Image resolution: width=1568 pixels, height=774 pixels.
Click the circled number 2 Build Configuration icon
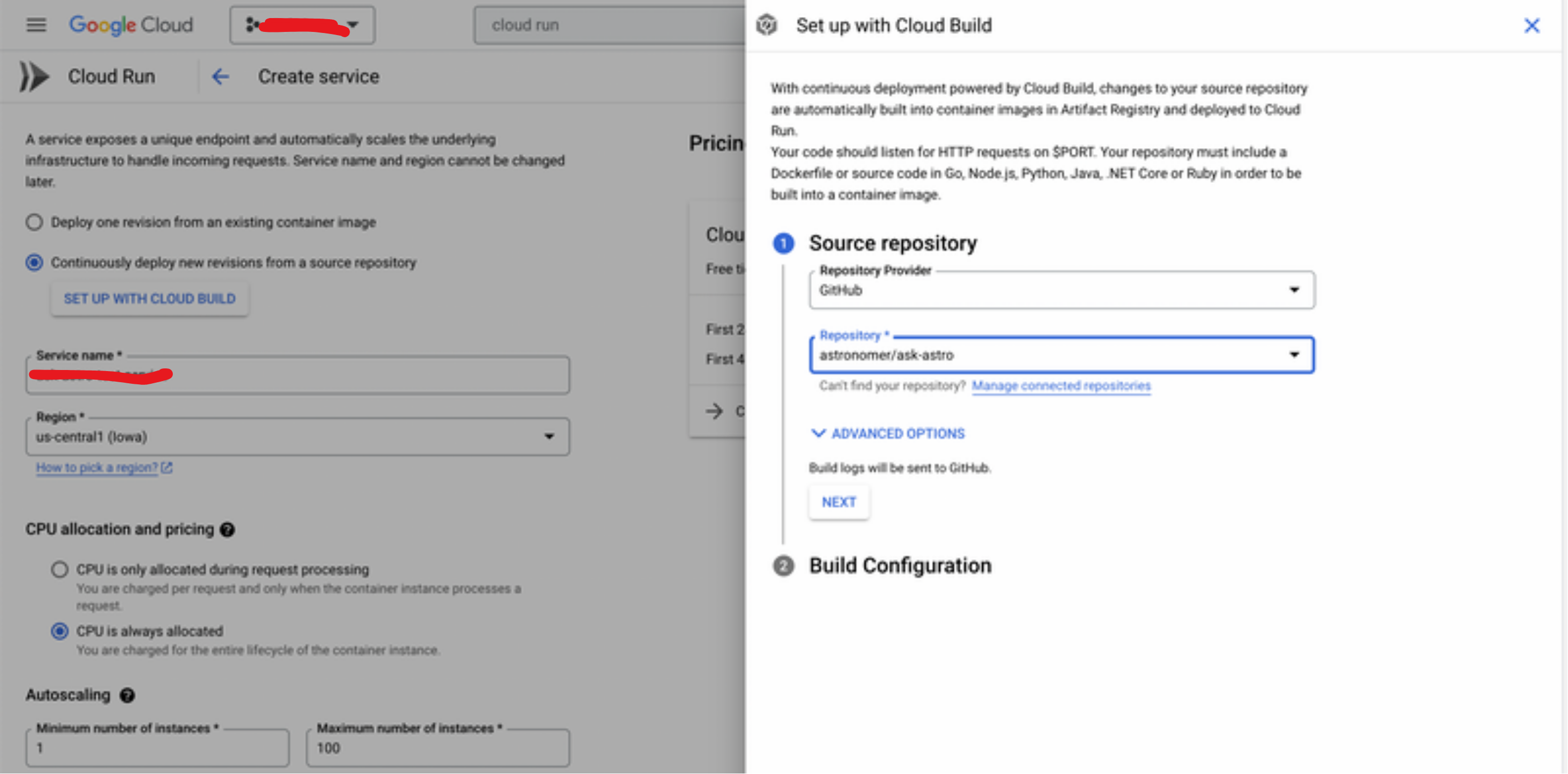[x=782, y=566]
